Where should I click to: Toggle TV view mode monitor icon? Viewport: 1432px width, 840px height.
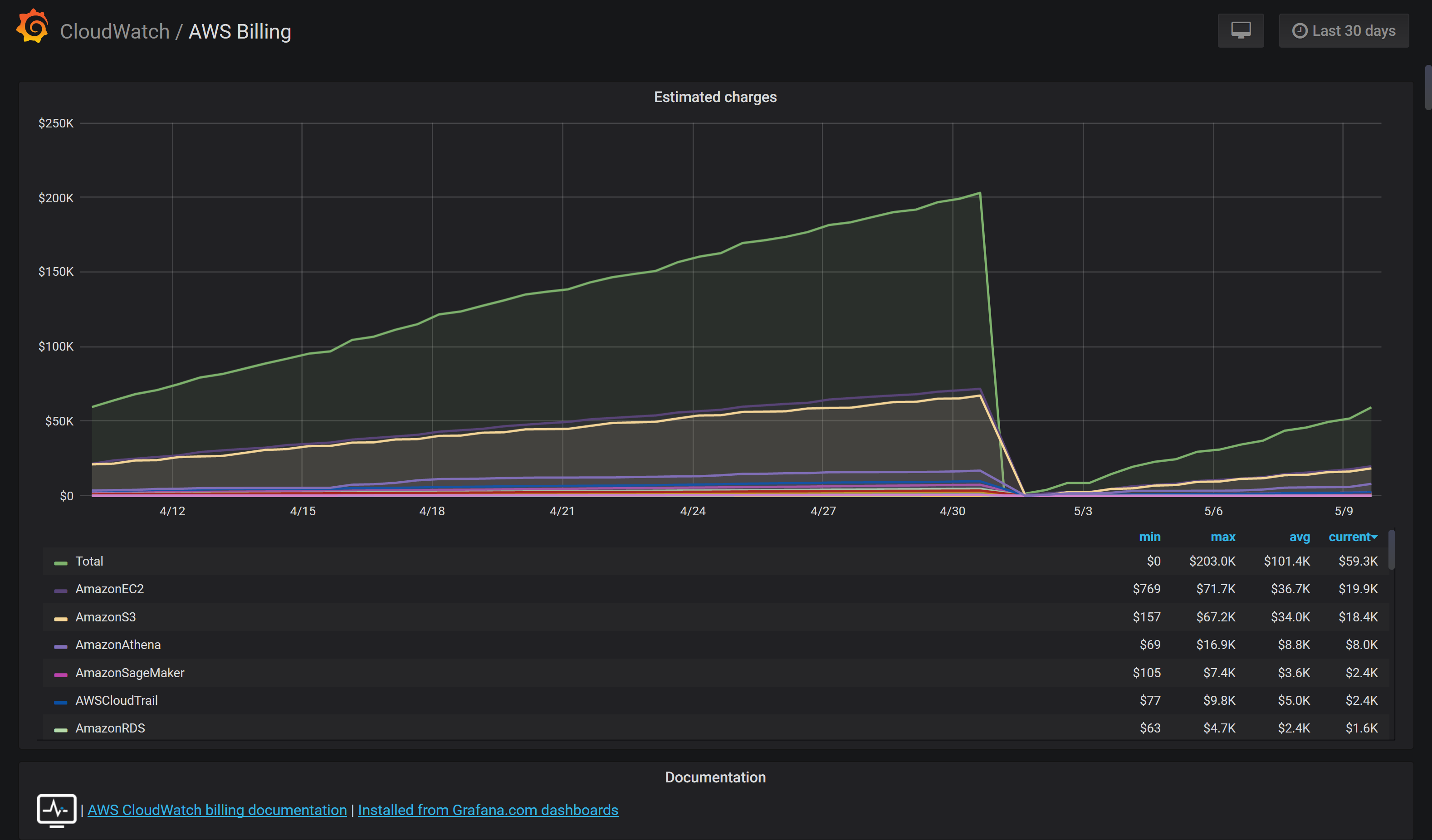tap(1241, 31)
